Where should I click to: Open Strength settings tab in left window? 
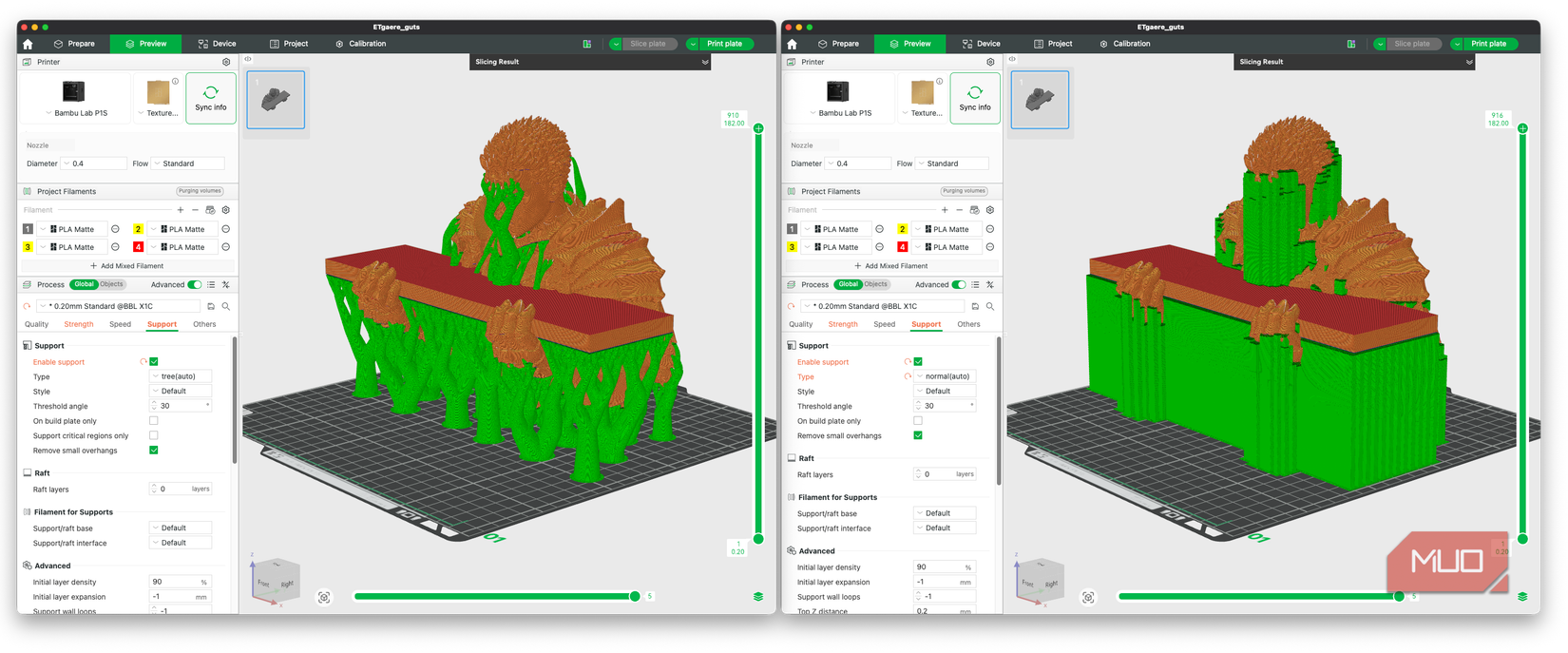pos(79,324)
